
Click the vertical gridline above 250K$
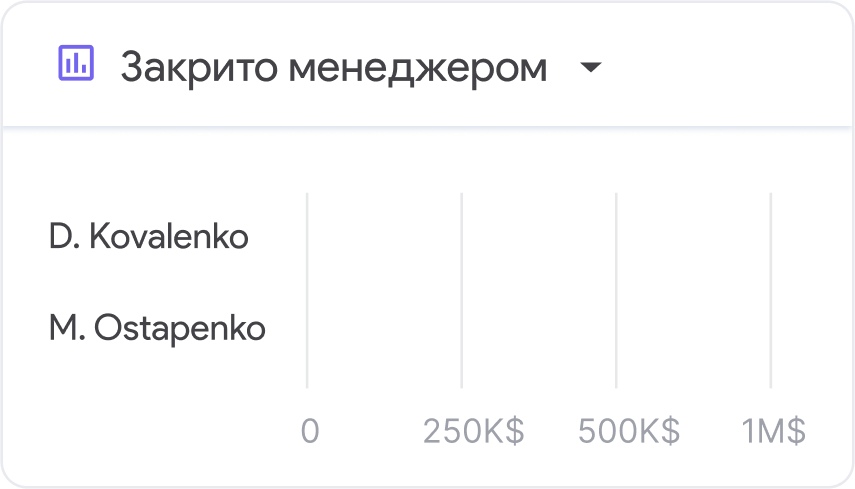461,290
